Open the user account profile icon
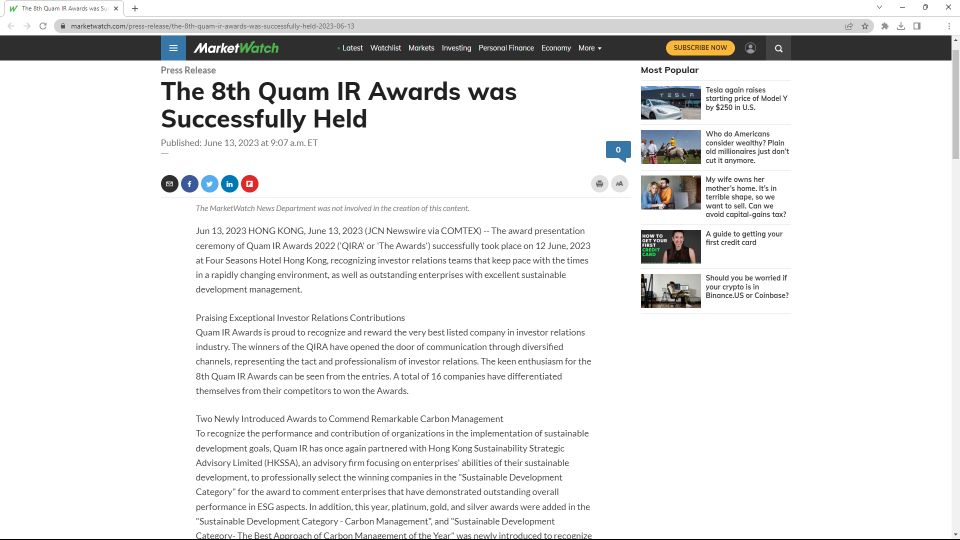Image resolution: width=960 pixels, height=540 pixels. [750, 48]
